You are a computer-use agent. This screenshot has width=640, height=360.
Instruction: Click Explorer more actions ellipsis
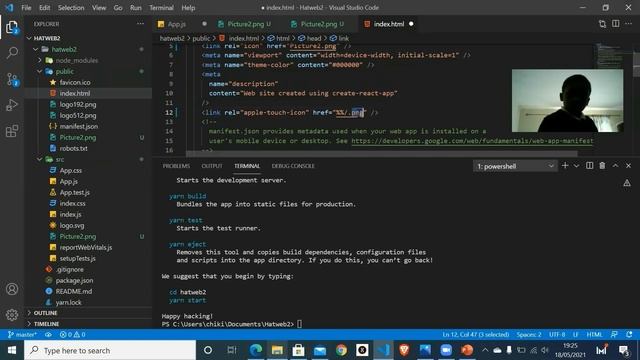click(140, 24)
